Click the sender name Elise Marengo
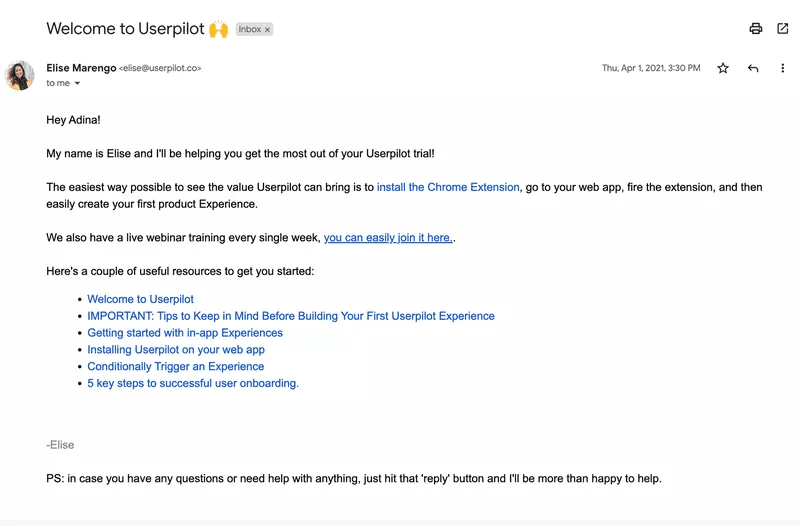The height and width of the screenshot is (526, 800). (x=81, y=68)
